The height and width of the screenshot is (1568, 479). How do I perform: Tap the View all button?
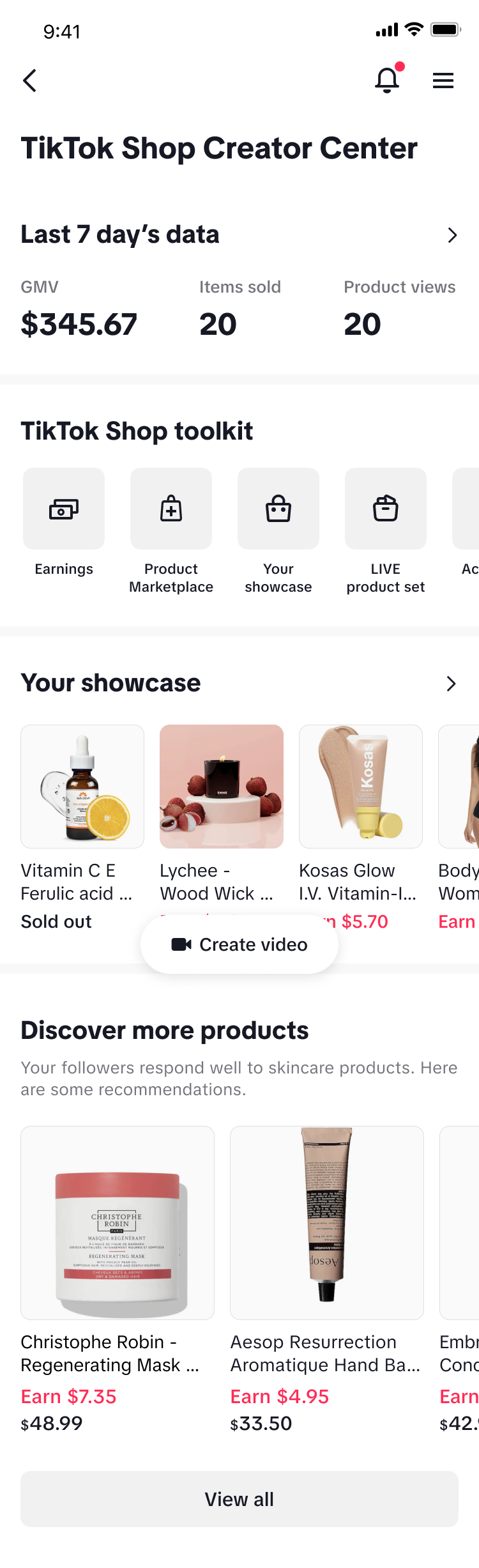click(240, 1499)
